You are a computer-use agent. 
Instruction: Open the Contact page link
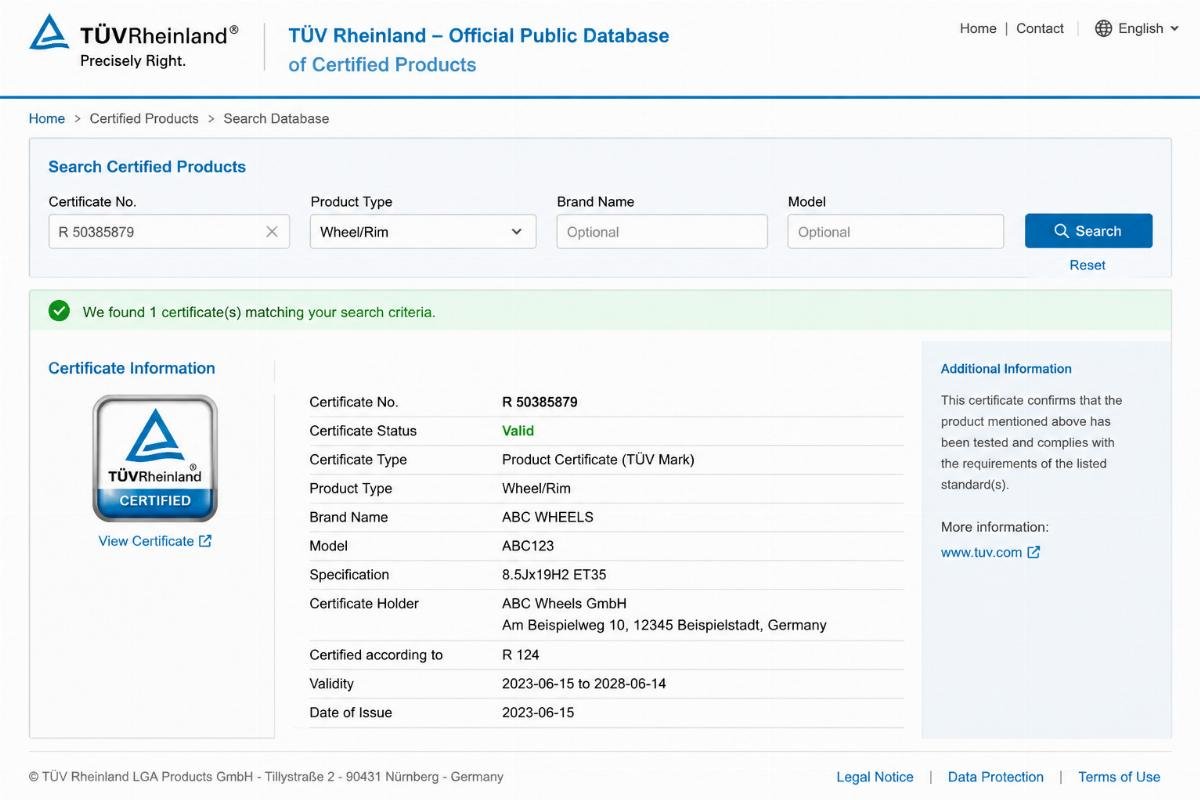click(1040, 28)
